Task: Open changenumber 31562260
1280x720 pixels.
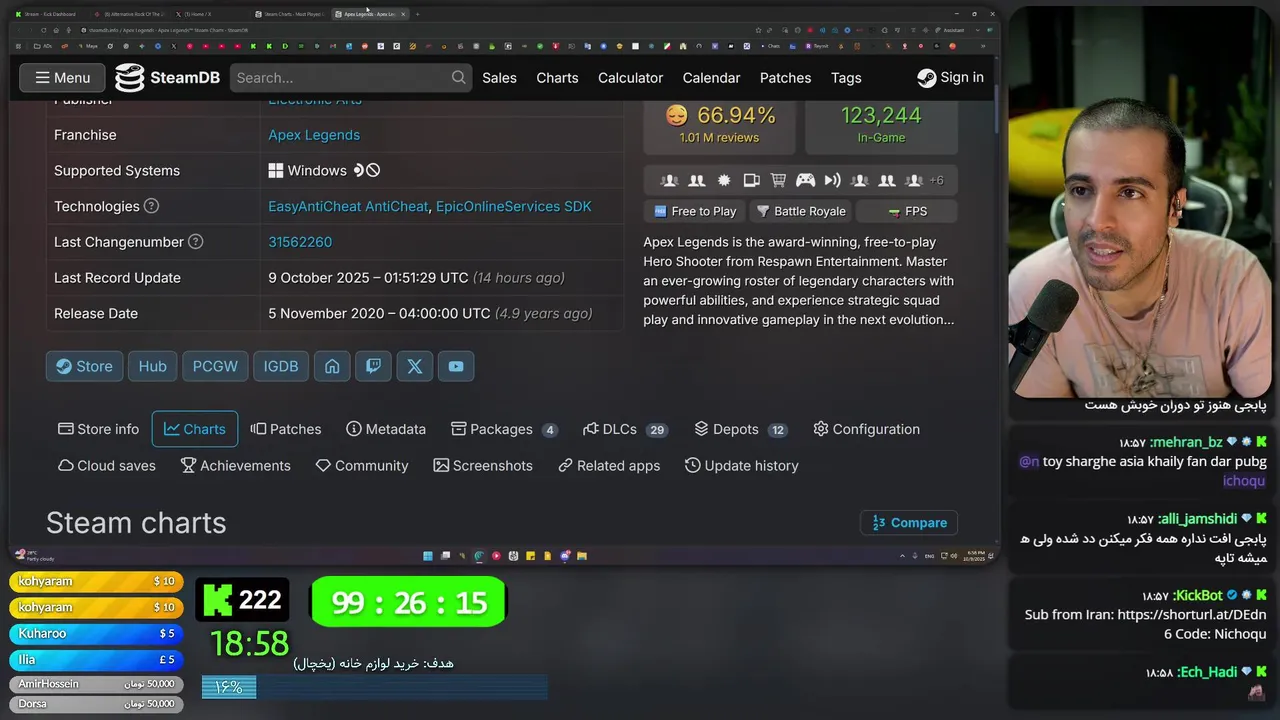Action: point(300,242)
